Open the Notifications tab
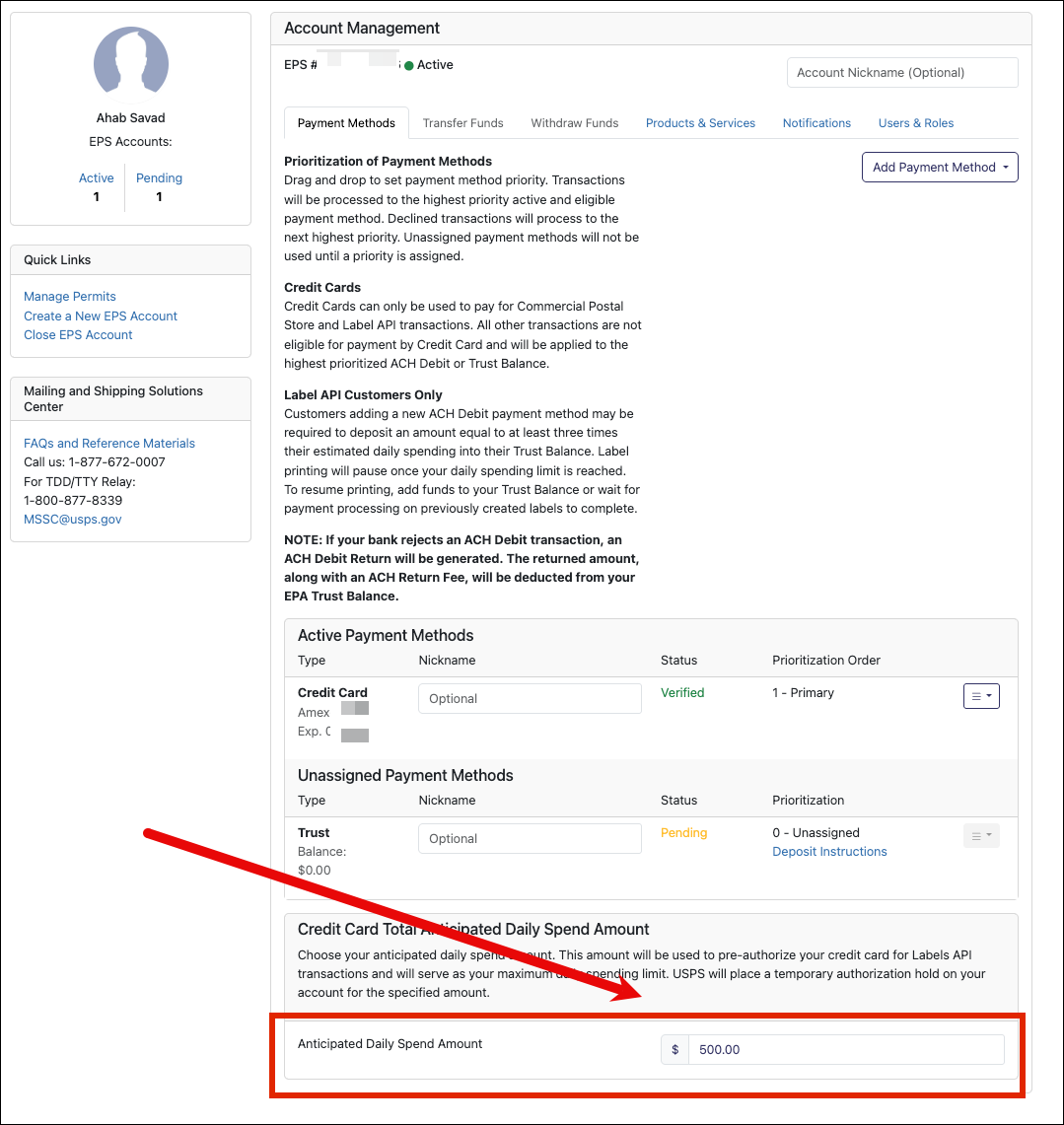This screenshot has height=1125, width=1064. [816, 123]
